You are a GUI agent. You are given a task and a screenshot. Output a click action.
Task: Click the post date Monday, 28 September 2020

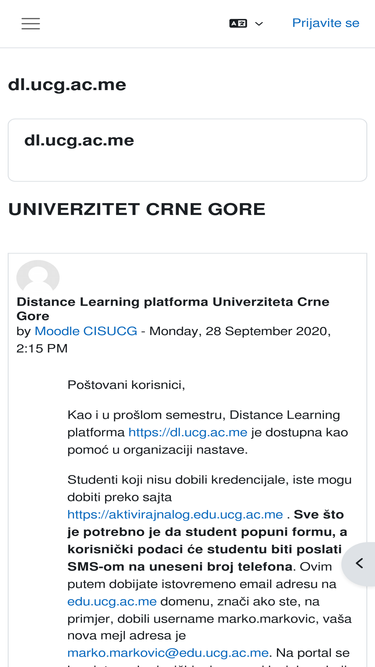(240, 331)
